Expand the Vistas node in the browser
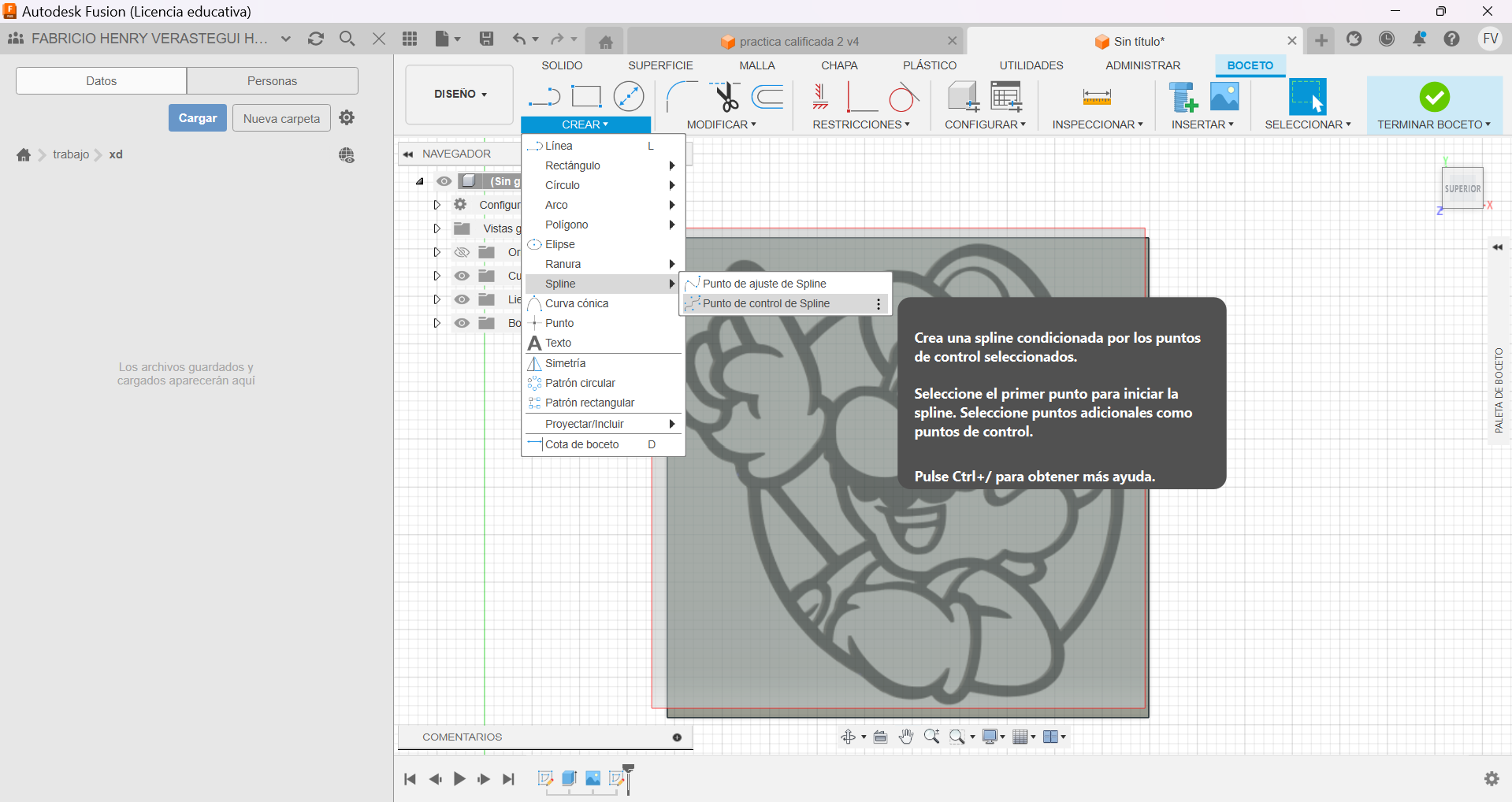1512x802 pixels. coord(437,228)
